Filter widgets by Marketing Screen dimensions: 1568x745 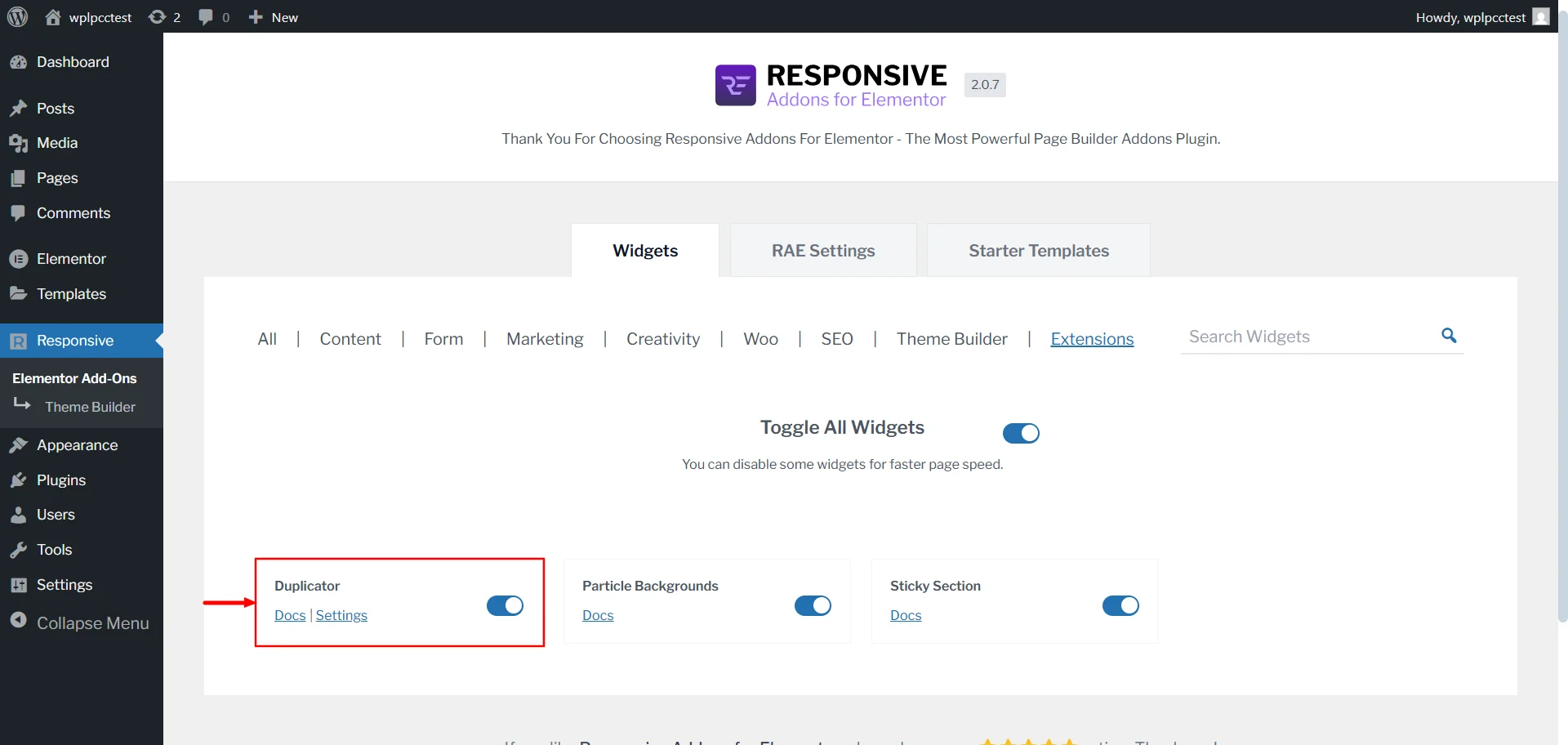(545, 339)
